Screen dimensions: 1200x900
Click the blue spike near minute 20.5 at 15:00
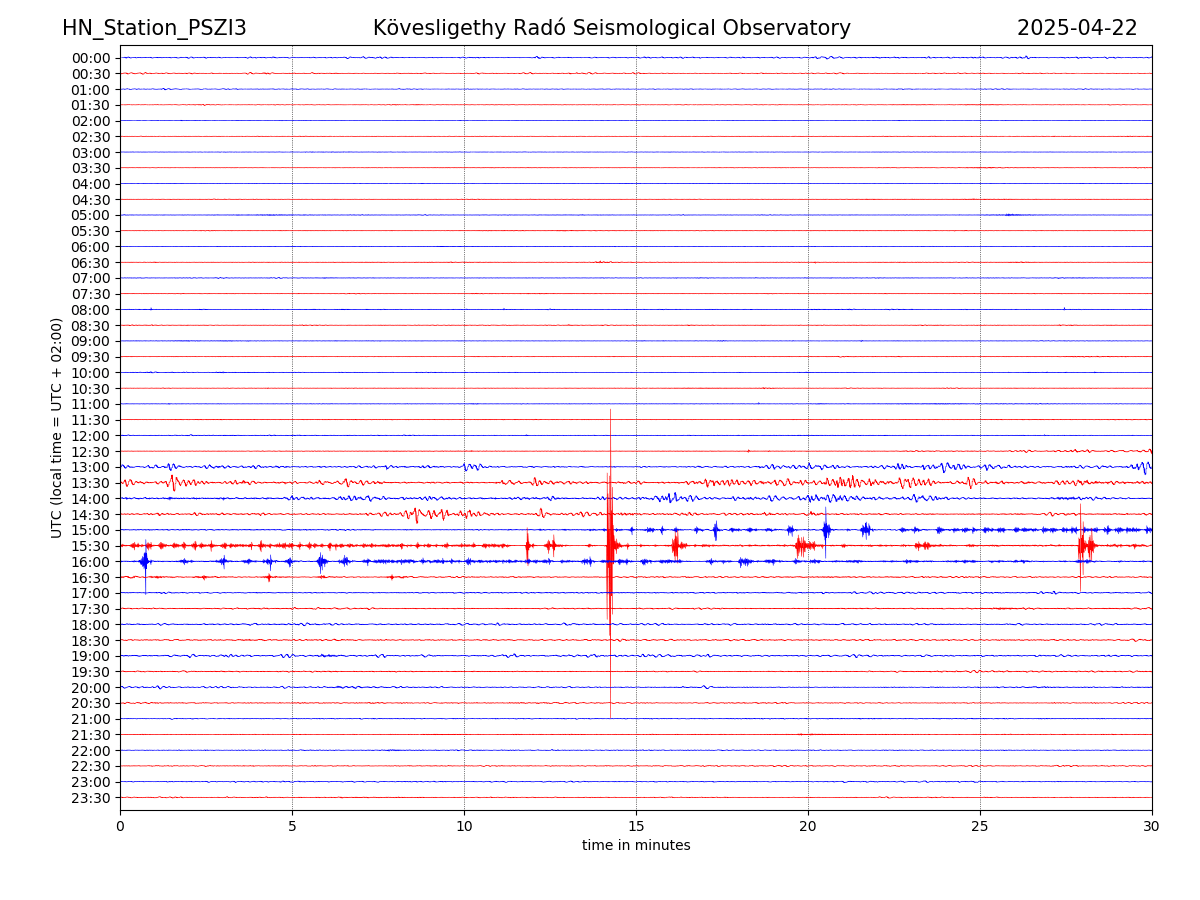click(826, 529)
